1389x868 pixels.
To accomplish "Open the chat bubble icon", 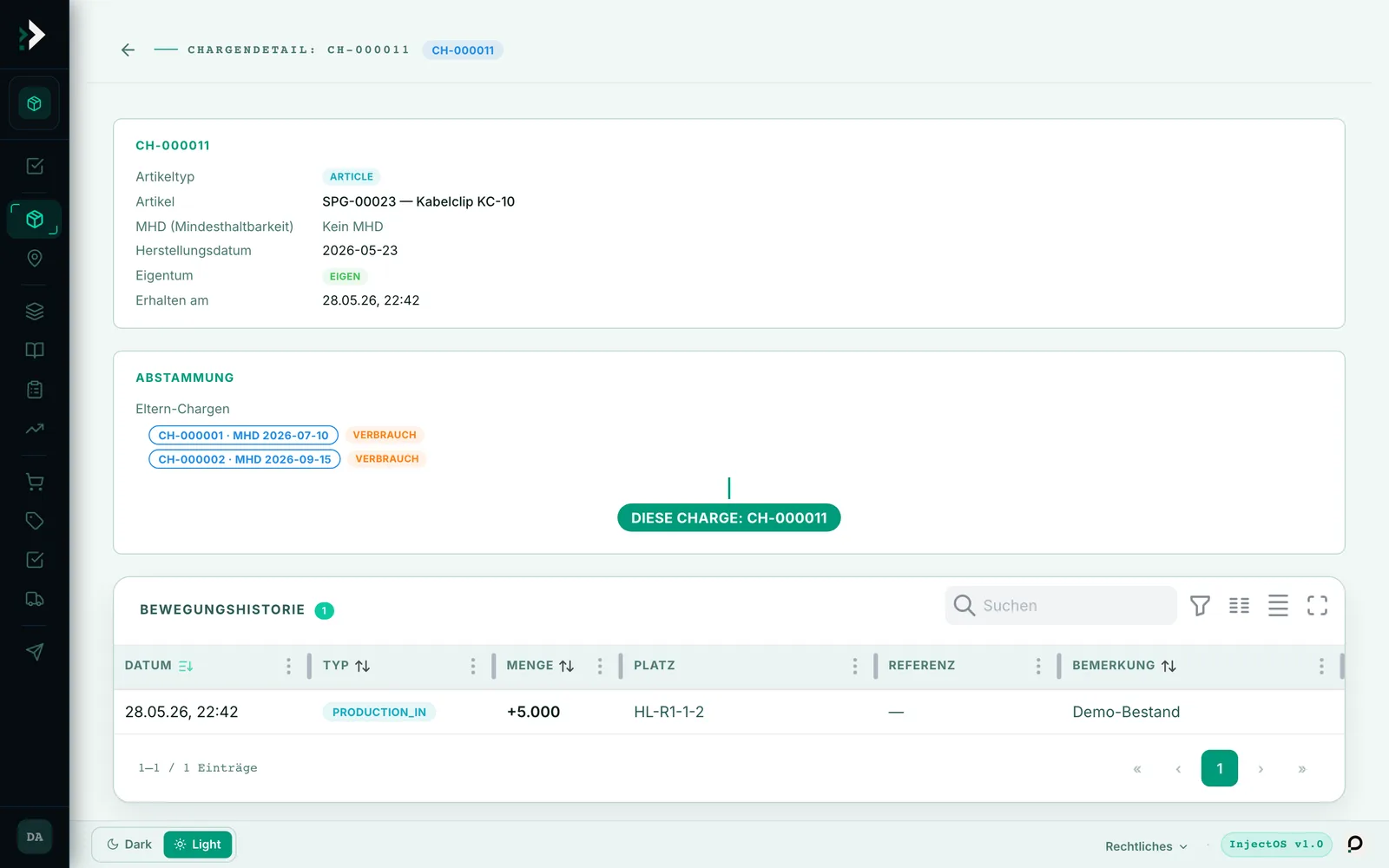I will coord(1355,844).
